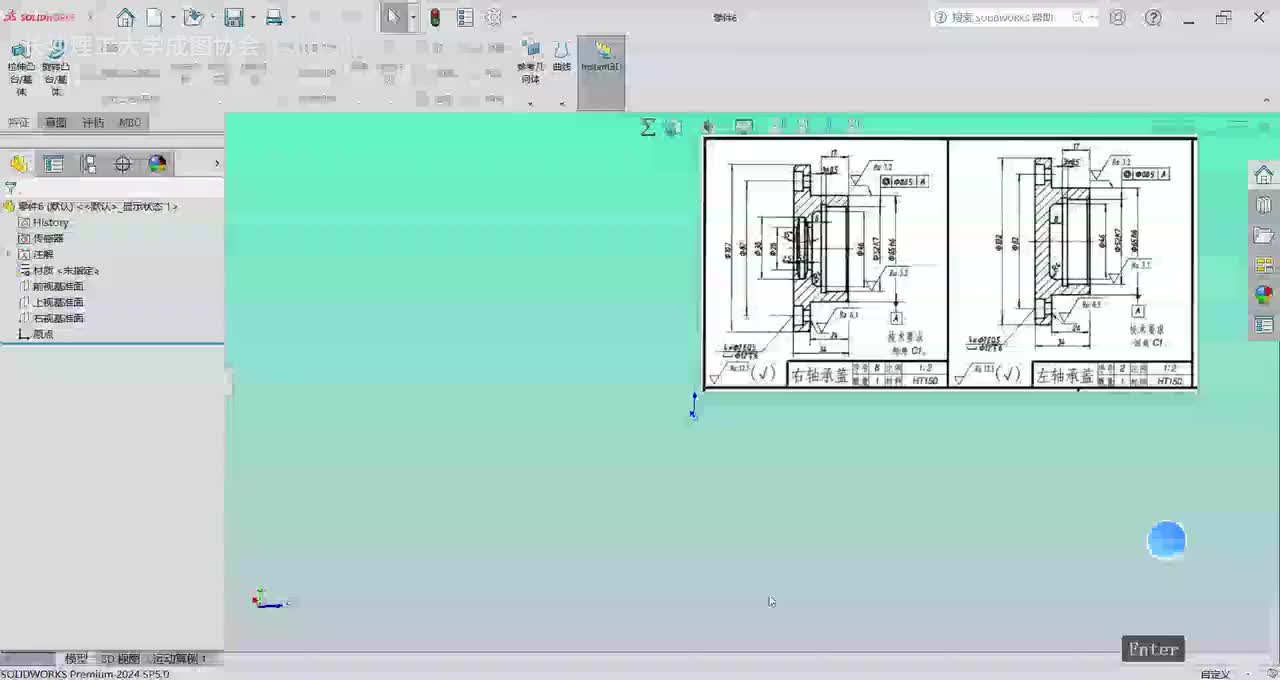Screen dimensions: 1280x680
Task: Click the left bearing cover drawing image
Action: click(x=1071, y=263)
